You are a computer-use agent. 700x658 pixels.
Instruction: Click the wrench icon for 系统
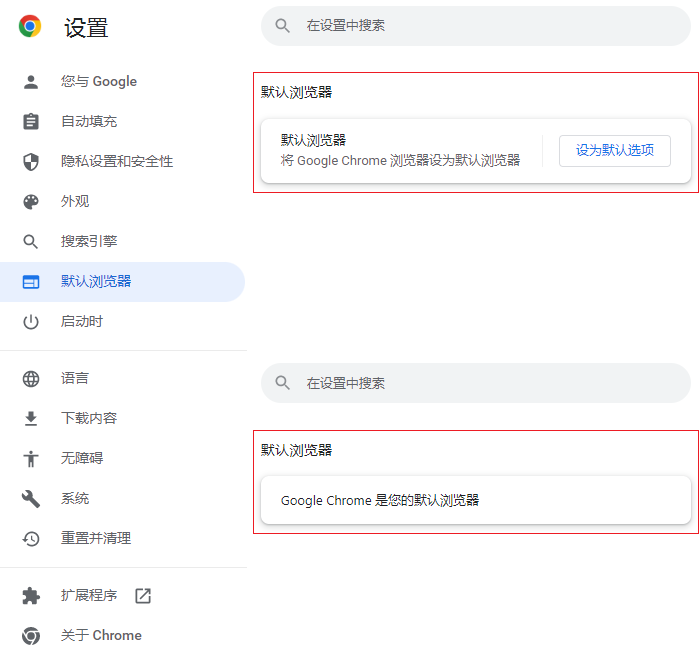pos(31,499)
